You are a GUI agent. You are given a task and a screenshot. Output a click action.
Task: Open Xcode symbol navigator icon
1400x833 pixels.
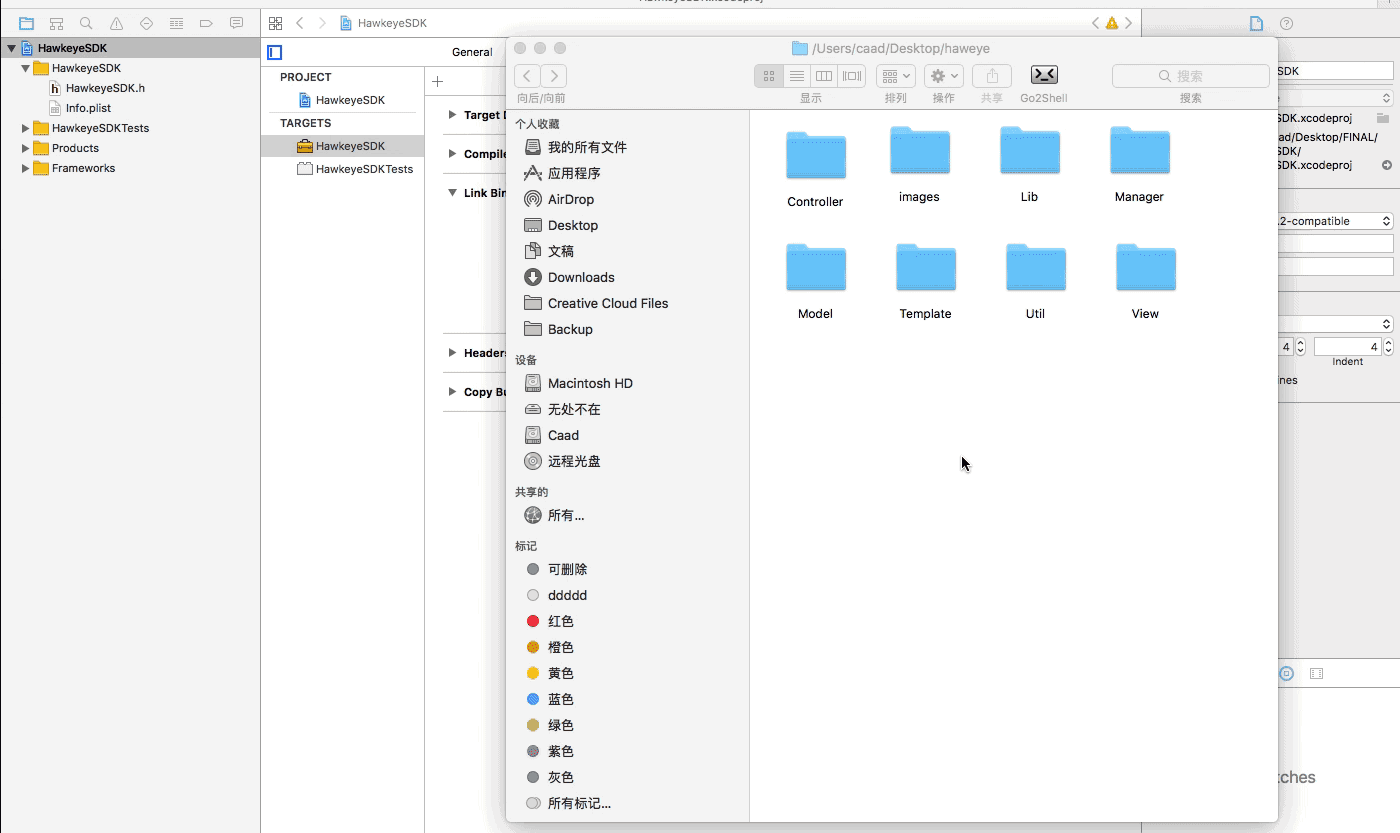[56, 23]
